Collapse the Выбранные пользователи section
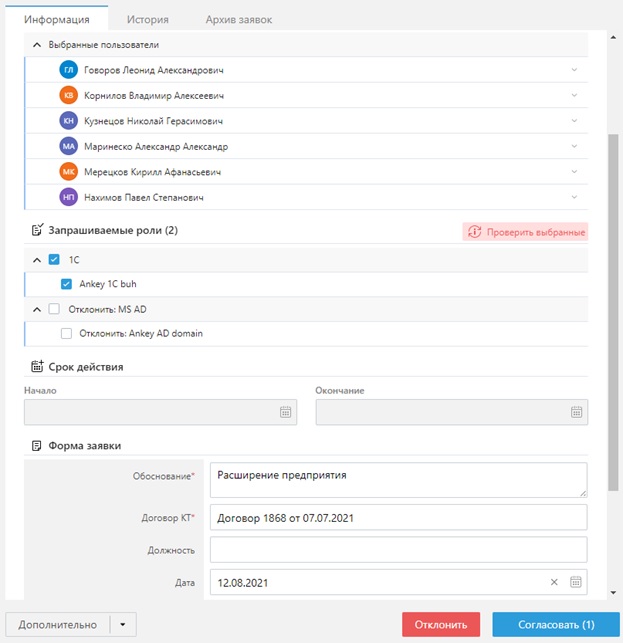Image resolution: width=623 pixels, height=643 pixels. [x=37, y=45]
